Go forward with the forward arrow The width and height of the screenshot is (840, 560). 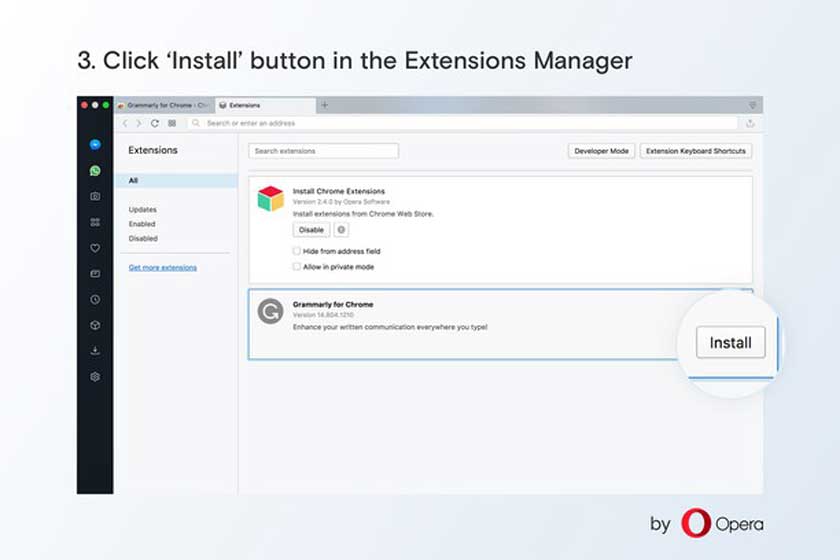139,123
